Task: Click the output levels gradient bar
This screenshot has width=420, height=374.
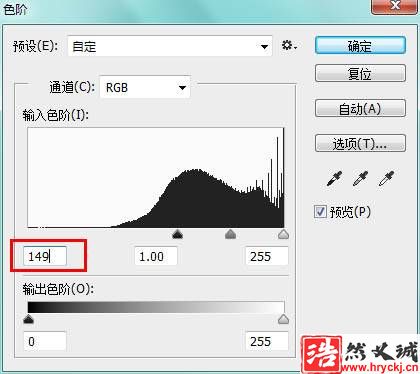Action: 156,307
